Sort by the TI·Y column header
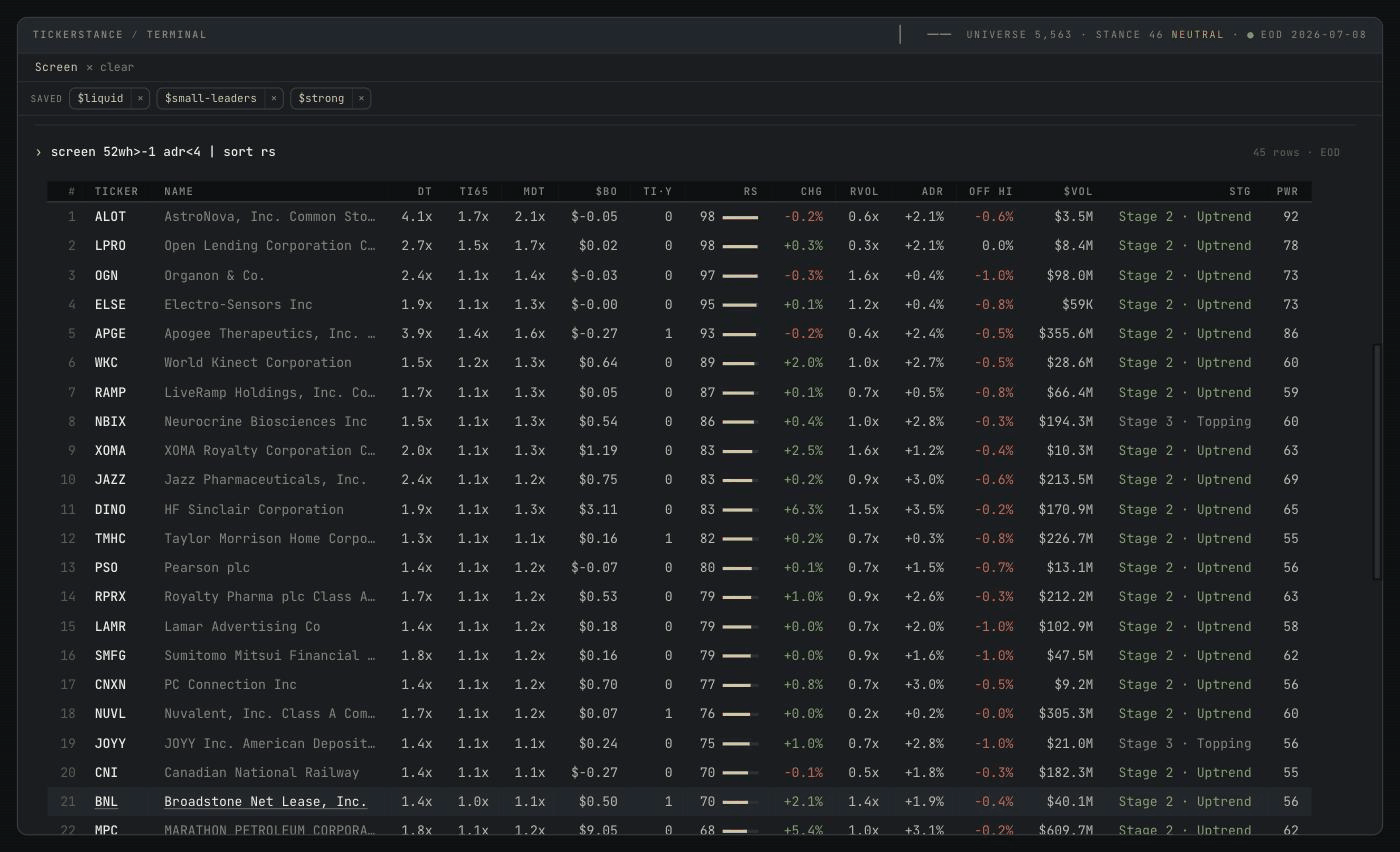The width and height of the screenshot is (1400, 852). (657, 191)
